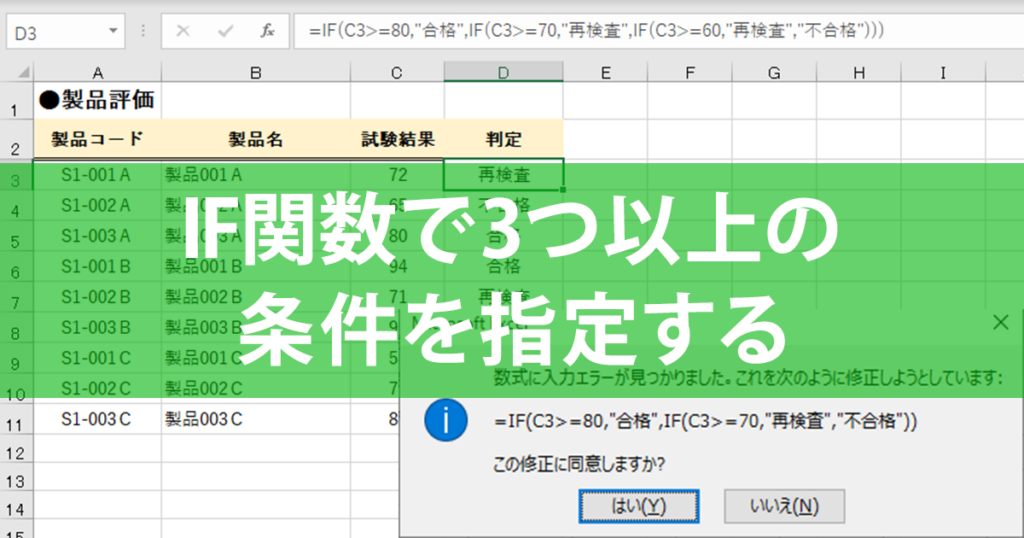
Task: Select column G header
Action: tap(774, 72)
